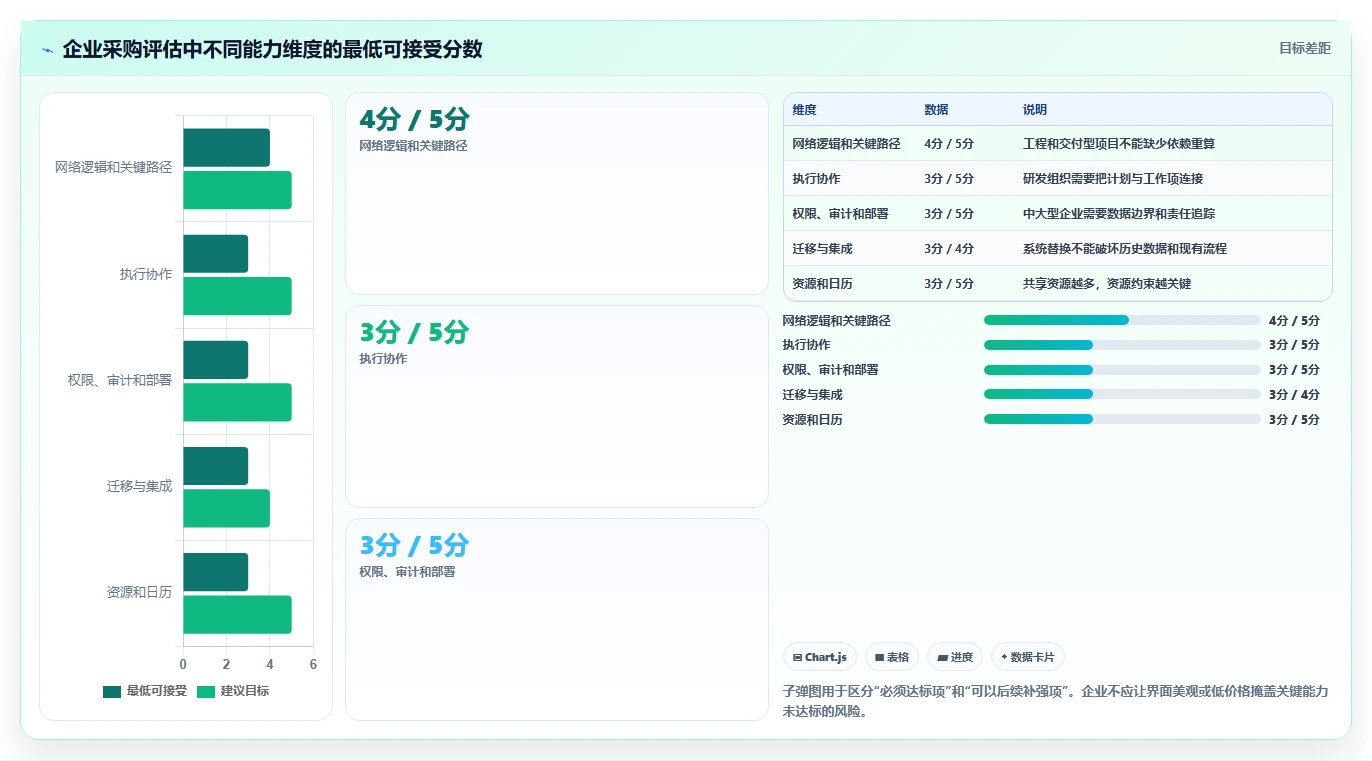
Task: Click the 迁移与集成 label on the chart axis
Action: click(x=139, y=486)
